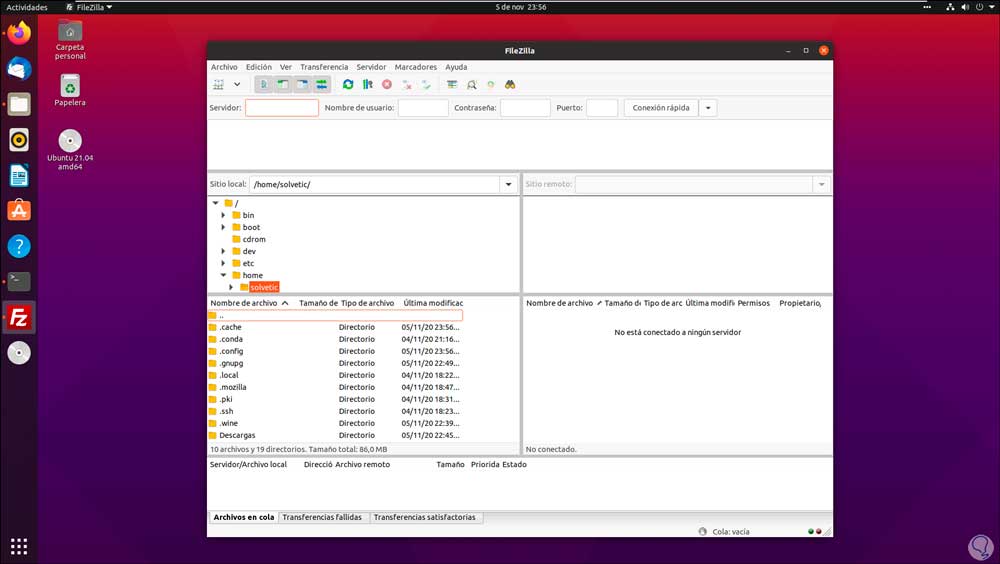Toggle processing of transfer queue

(x=367, y=84)
